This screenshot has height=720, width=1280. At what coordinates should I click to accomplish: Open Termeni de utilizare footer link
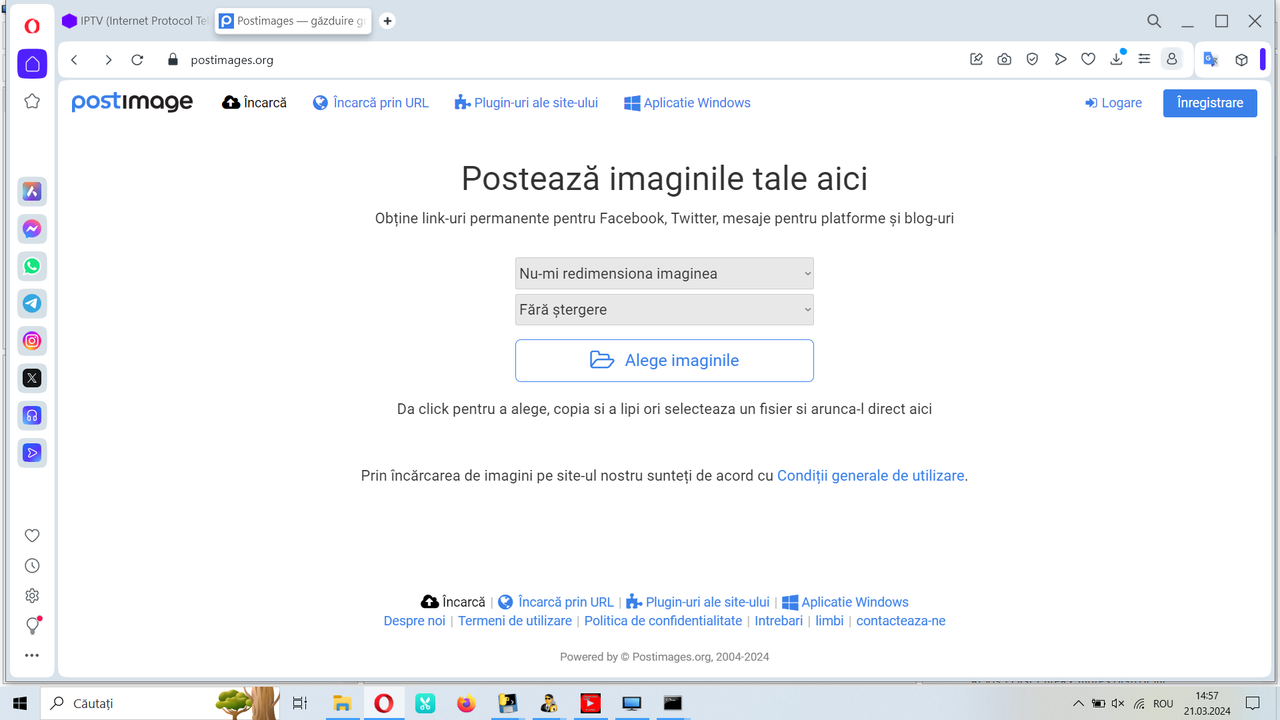click(x=515, y=621)
